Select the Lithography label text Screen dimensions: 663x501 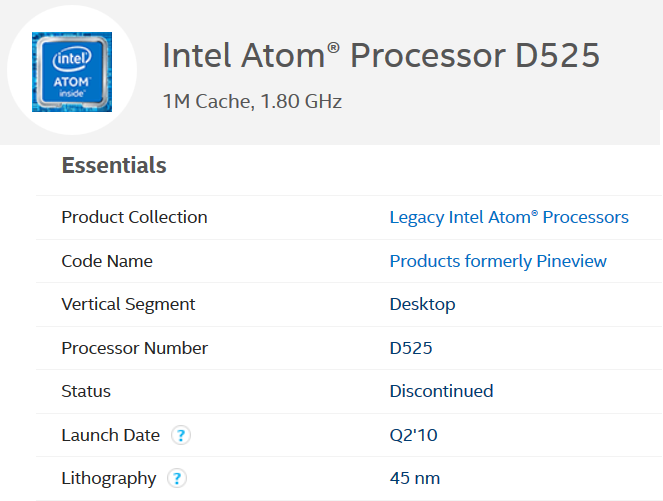(x=109, y=479)
